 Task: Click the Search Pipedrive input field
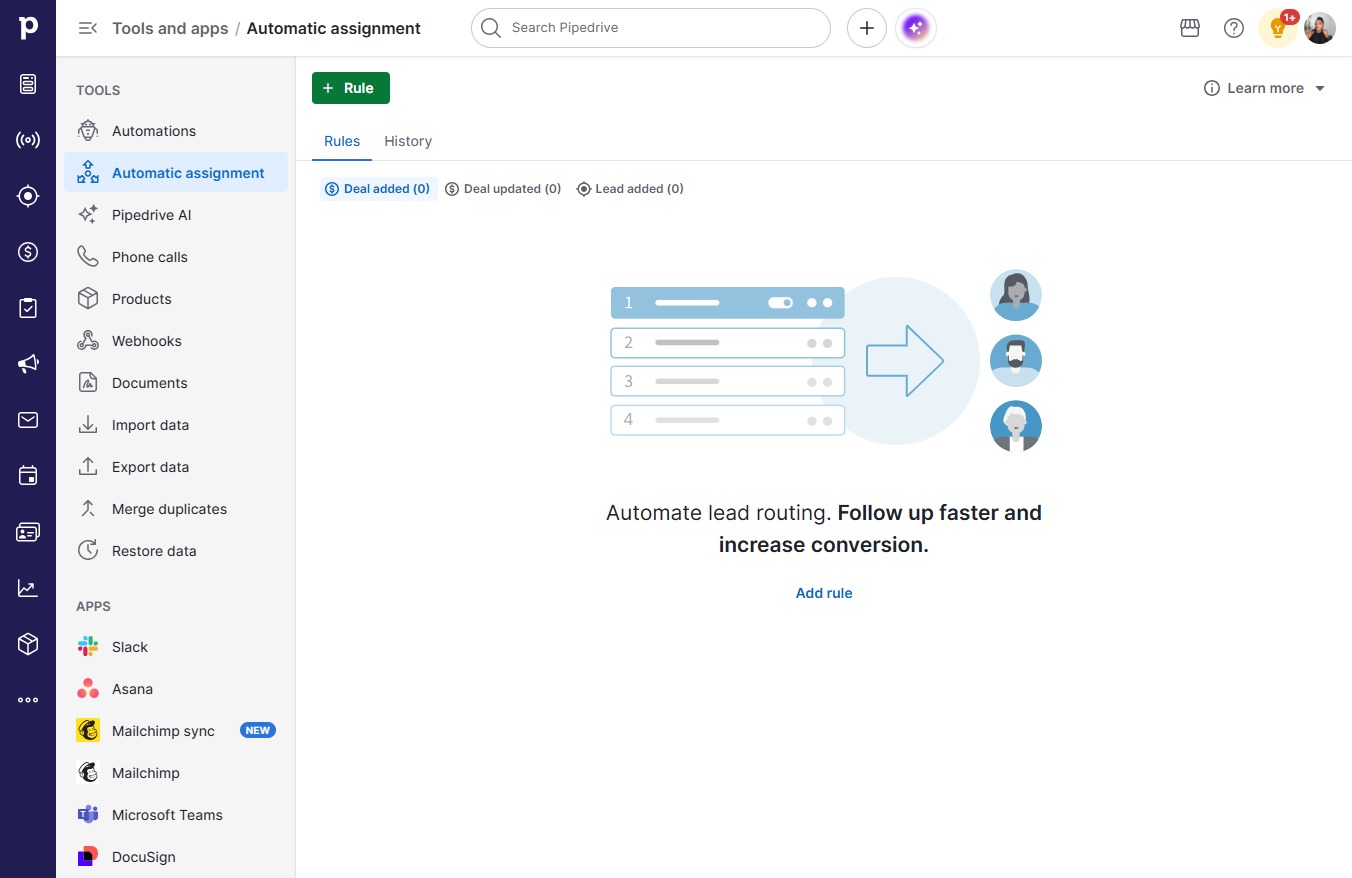(x=651, y=28)
